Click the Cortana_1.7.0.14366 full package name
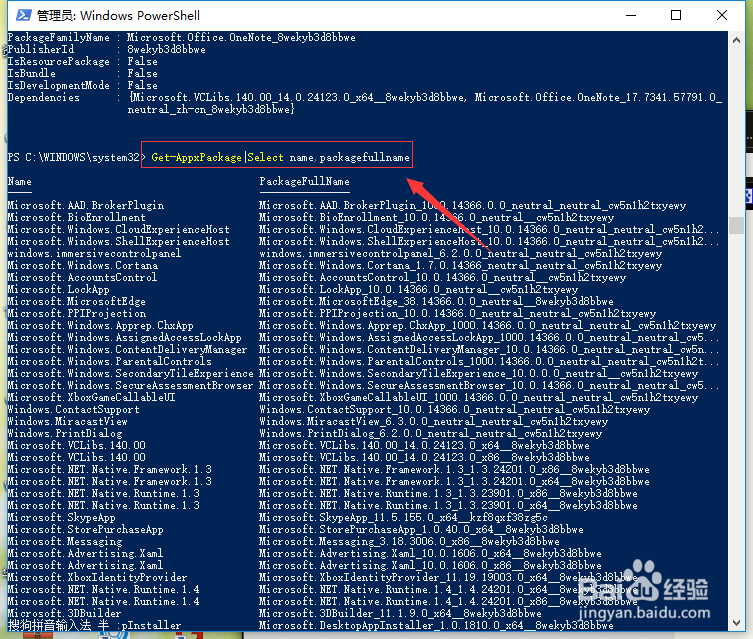This screenshot has width=753, height=639. pyautogui.click(x=461, y=265)
